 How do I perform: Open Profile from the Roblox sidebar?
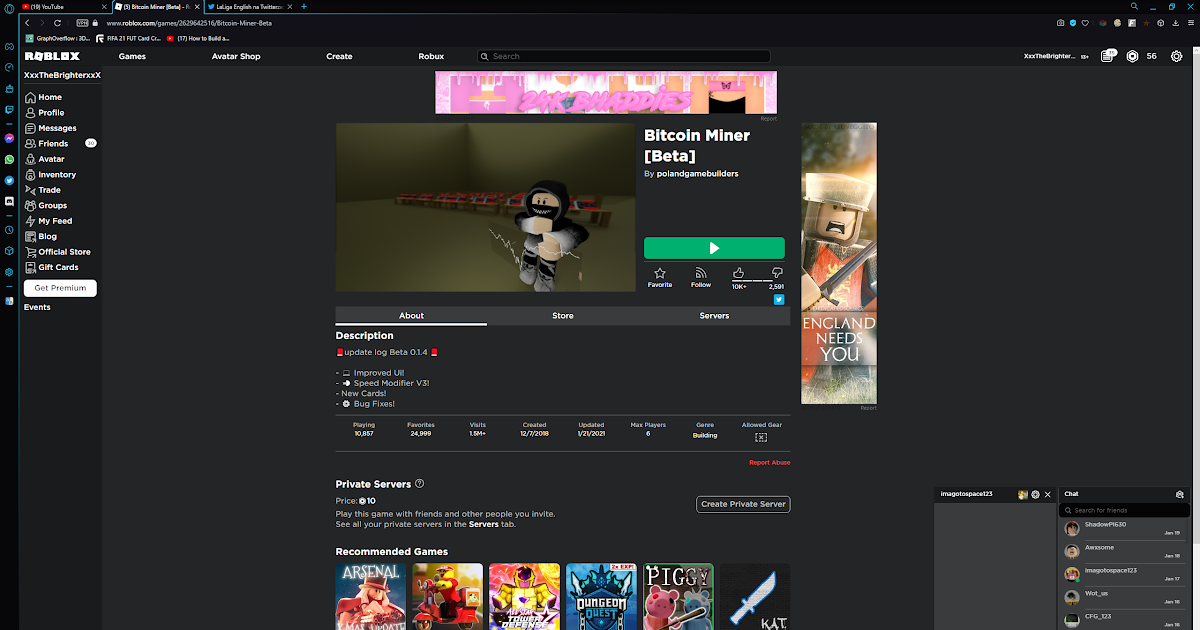click(45, 113)
